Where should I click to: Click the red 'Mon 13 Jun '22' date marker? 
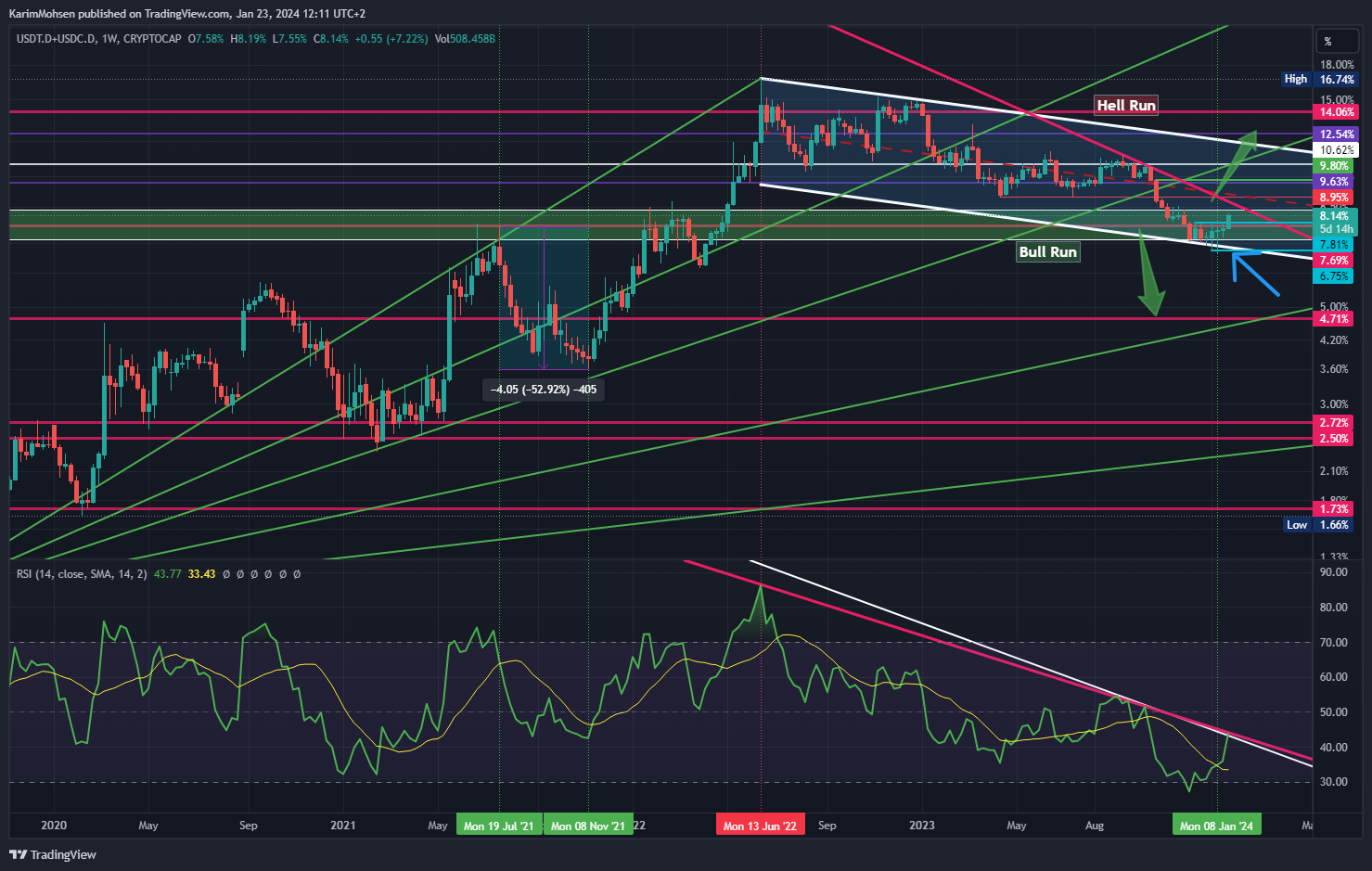[x=761, y=826]
